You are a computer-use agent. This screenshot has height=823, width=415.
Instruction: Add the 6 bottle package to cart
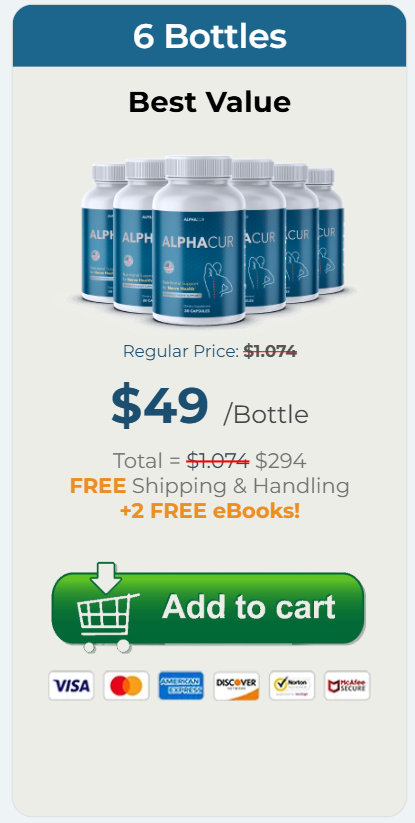[x=208, y=608]
